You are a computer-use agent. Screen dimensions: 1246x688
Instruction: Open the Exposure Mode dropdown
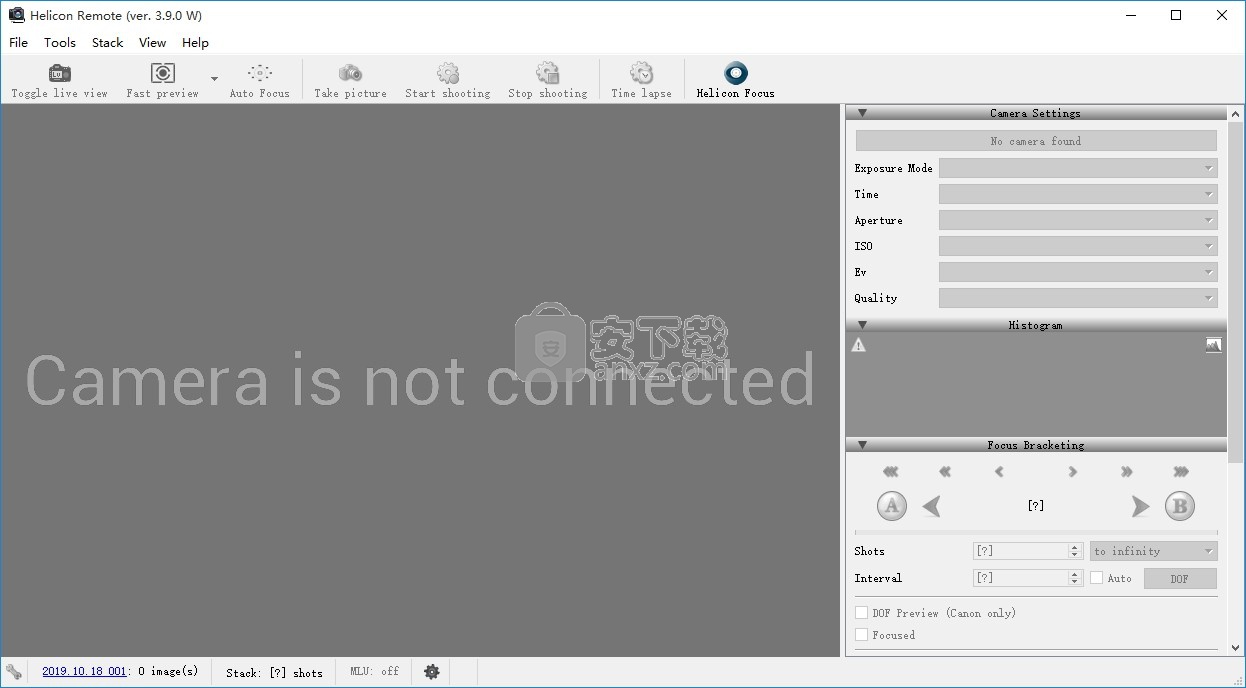click(1078, 168)
